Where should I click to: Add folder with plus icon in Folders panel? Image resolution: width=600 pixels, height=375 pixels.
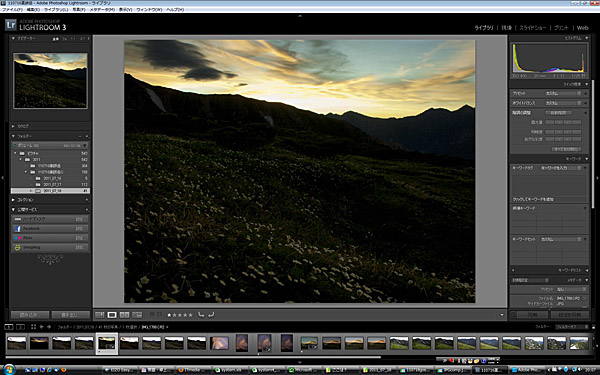87,136
